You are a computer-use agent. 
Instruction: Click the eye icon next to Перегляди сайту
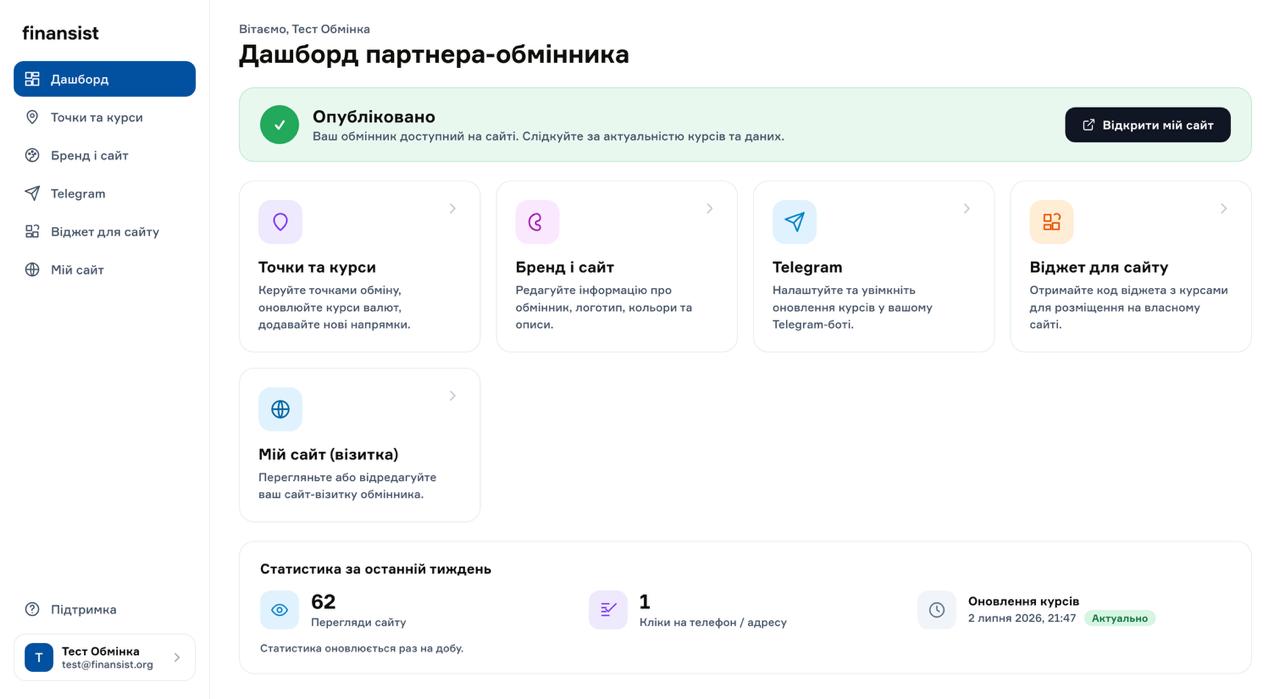[279, 610]
